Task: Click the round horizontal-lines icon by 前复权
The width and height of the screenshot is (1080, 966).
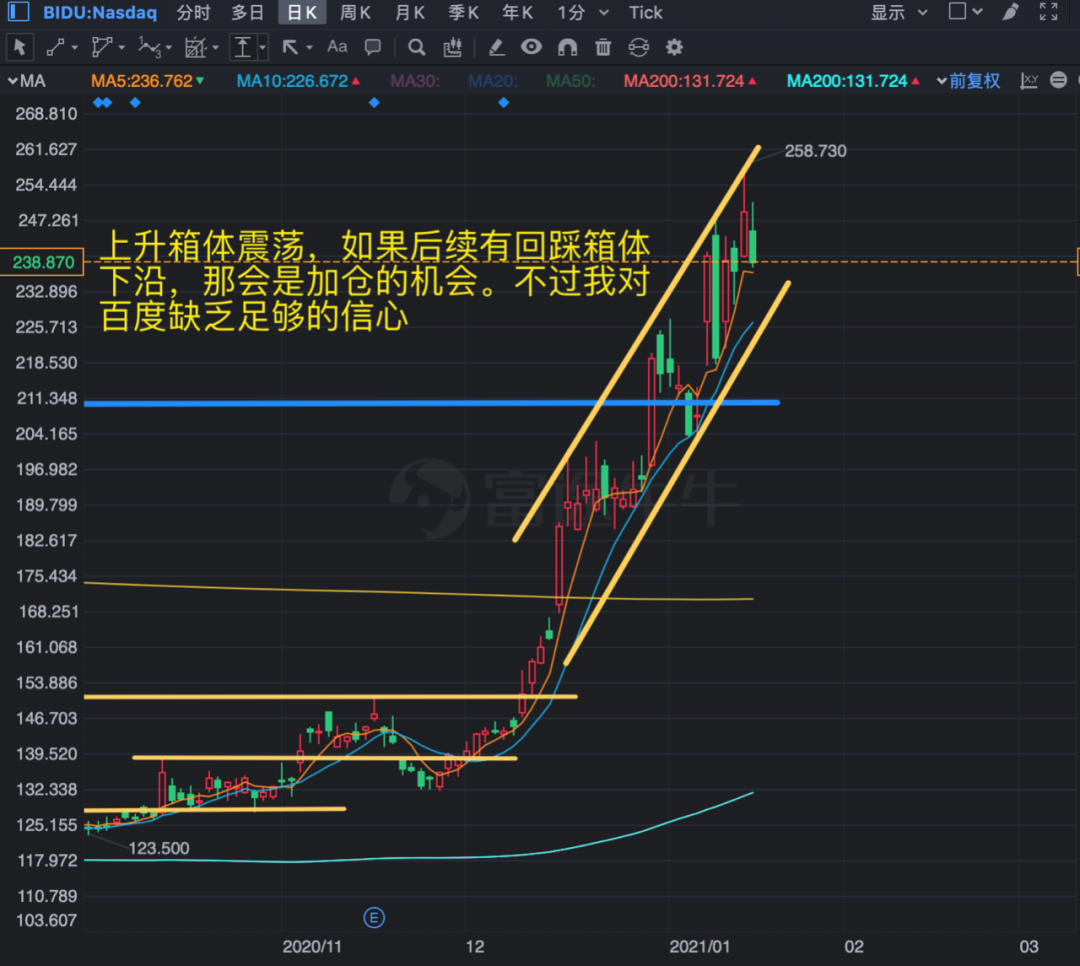Action: 1059,81
